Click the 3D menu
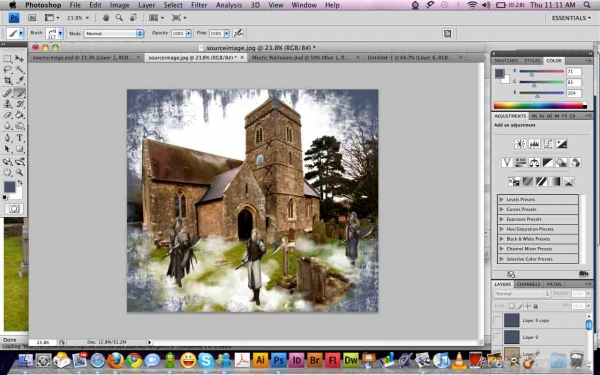Screen dimensions: 600x375 click(255, 5)
